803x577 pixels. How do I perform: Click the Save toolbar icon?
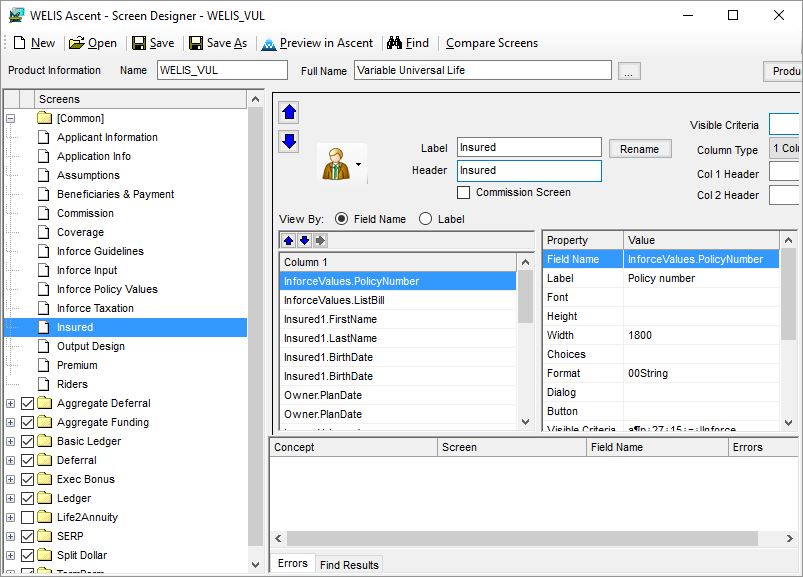(x=139, y=43)
